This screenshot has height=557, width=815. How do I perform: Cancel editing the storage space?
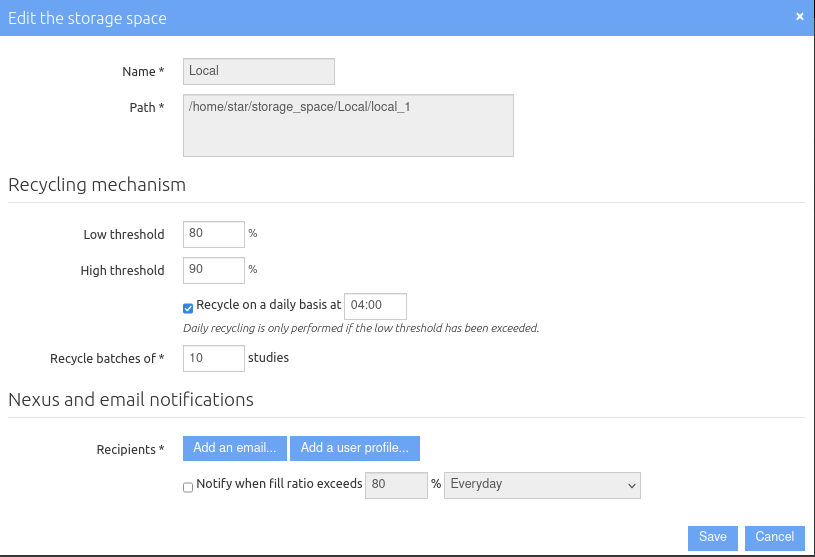774,538
